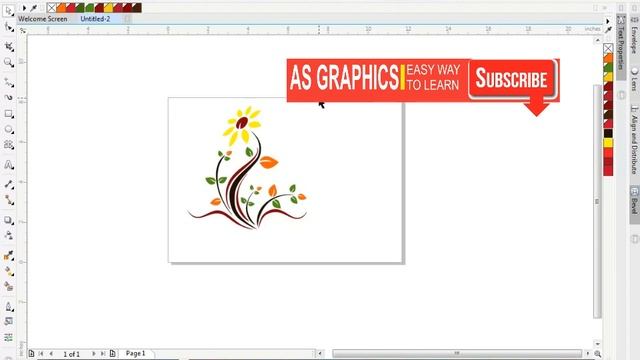Go to the next page
This screenshot has height=360, width=640.
click(x=93, y=354)
